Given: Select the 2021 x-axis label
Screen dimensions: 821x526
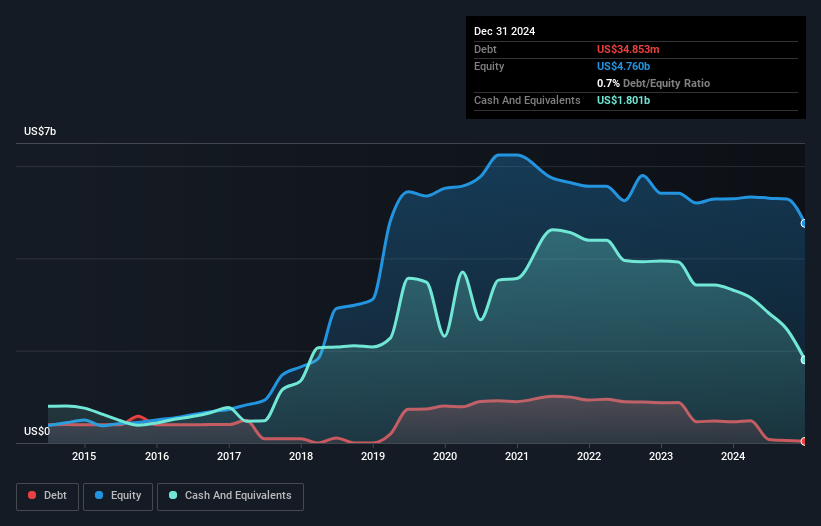Looking at the screenshot, I should [517, 456].
